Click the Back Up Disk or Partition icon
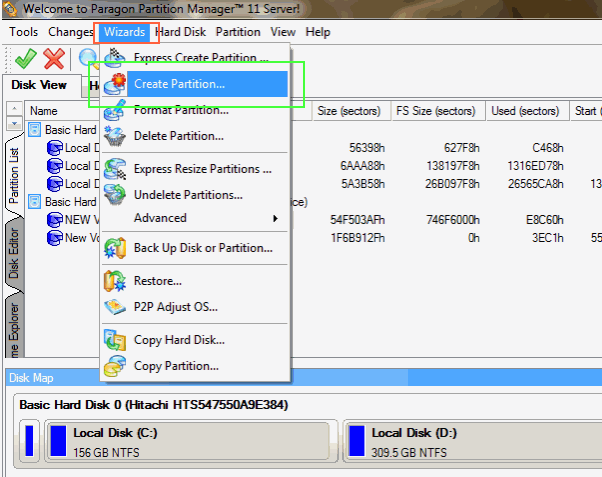The height and width of the screenshot is (477, 602). pyautogui.click(x=116, y=247)
